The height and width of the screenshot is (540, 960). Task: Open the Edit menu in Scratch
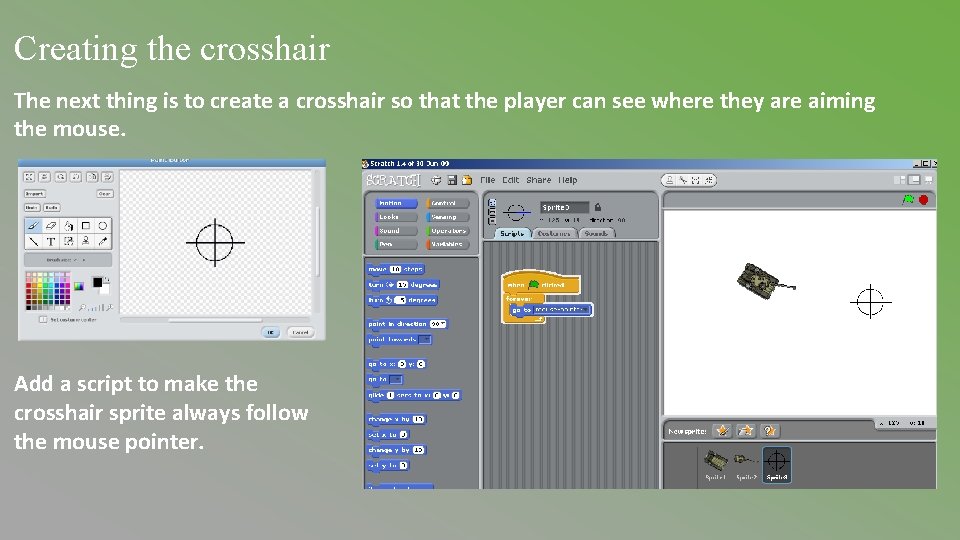pos(511,180)
